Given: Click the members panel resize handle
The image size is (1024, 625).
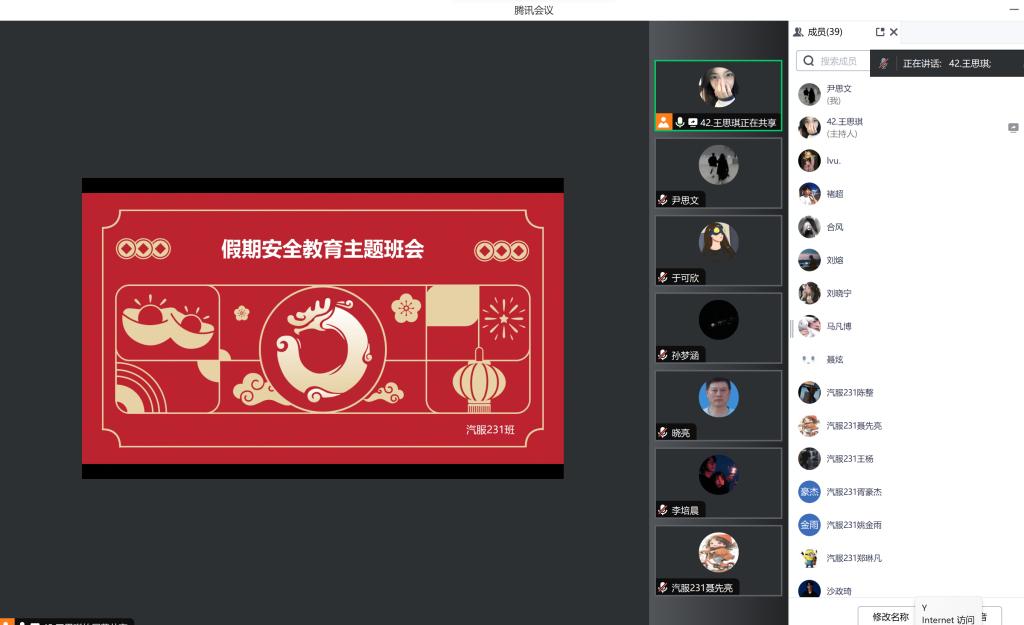Looking at the screenshot, I should click(791, 328).
